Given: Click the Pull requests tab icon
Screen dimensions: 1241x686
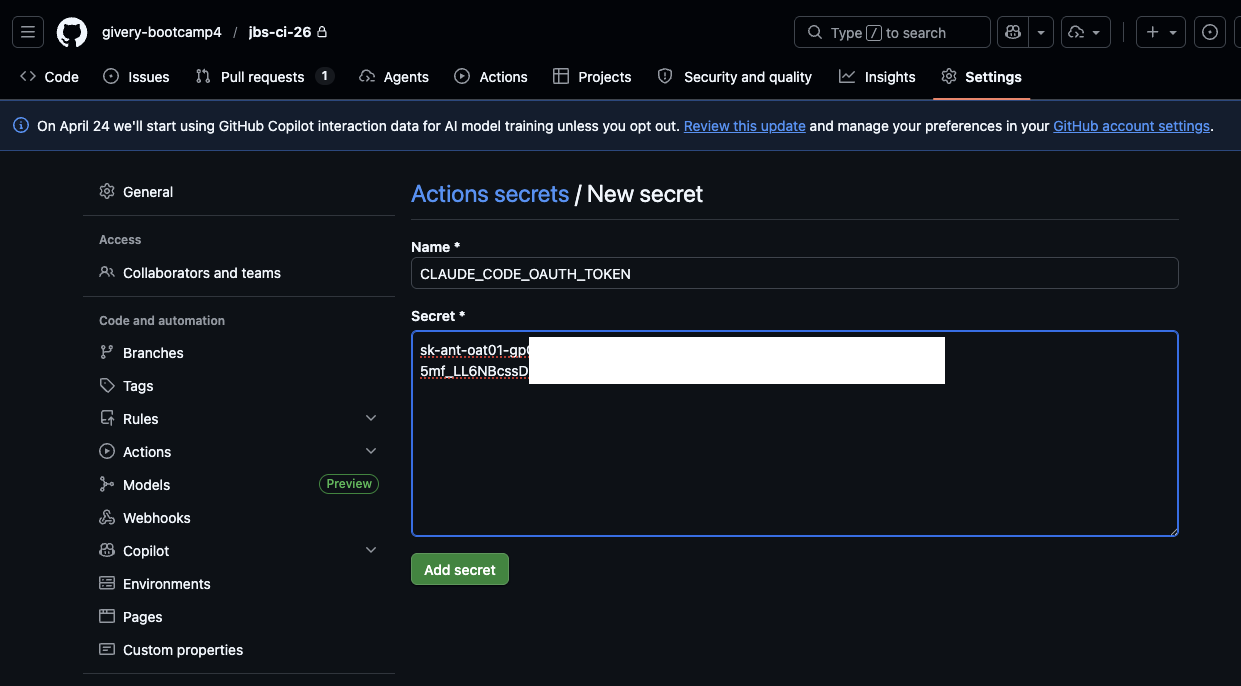Looking at the screenshot, I should click(203, 76).
